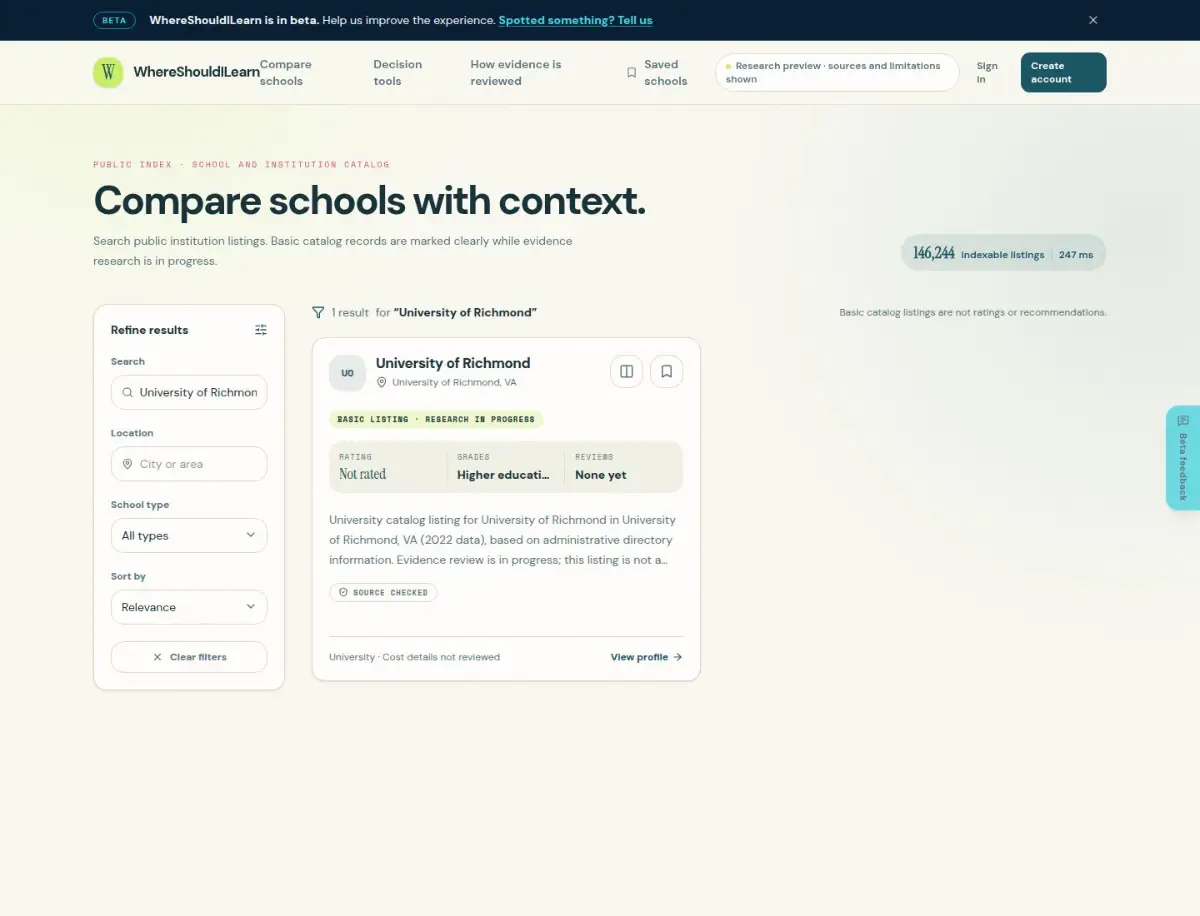The width and height of the screenshot is (1200, 916).
Task: Open View profile link
Action: [646, 657]
